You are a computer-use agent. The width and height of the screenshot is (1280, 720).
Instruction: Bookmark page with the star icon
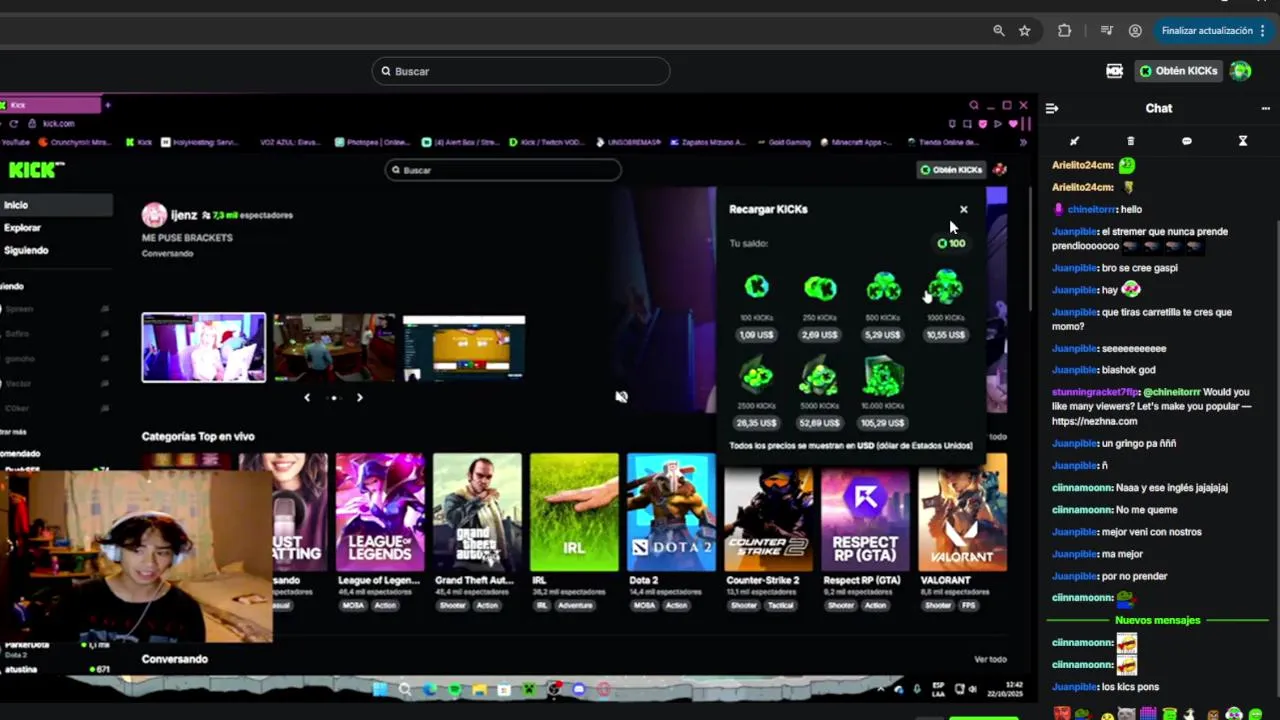[x=1024, y=31]
